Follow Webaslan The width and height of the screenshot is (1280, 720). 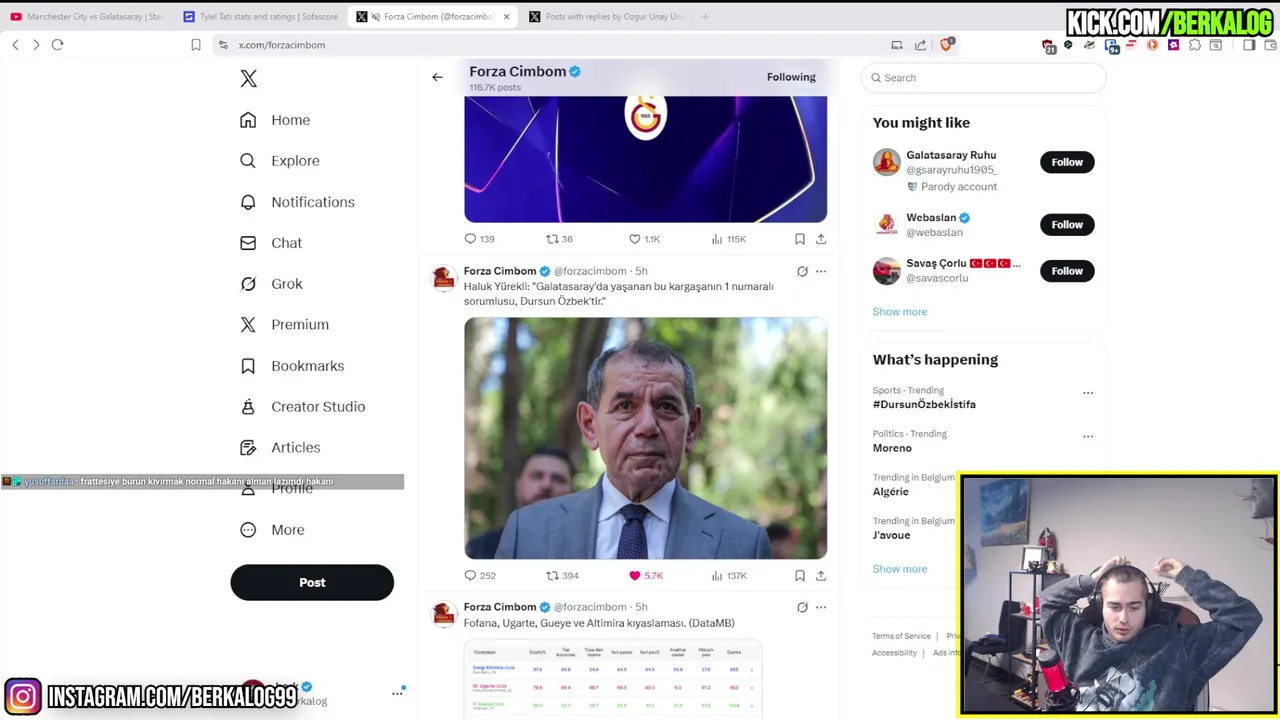point(1067,225)
